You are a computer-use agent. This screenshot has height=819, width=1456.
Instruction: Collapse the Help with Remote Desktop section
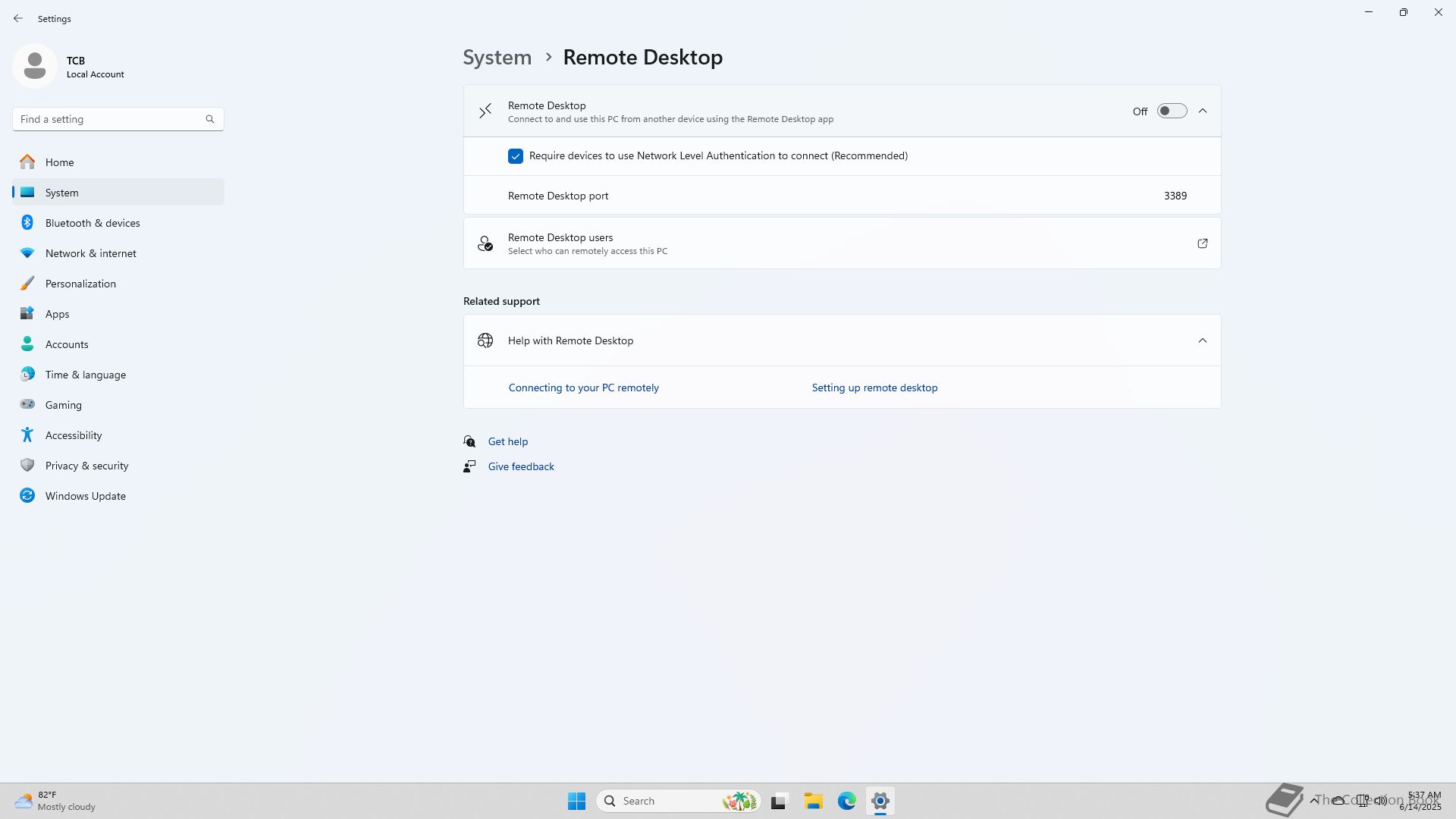tap(1203, 340)
